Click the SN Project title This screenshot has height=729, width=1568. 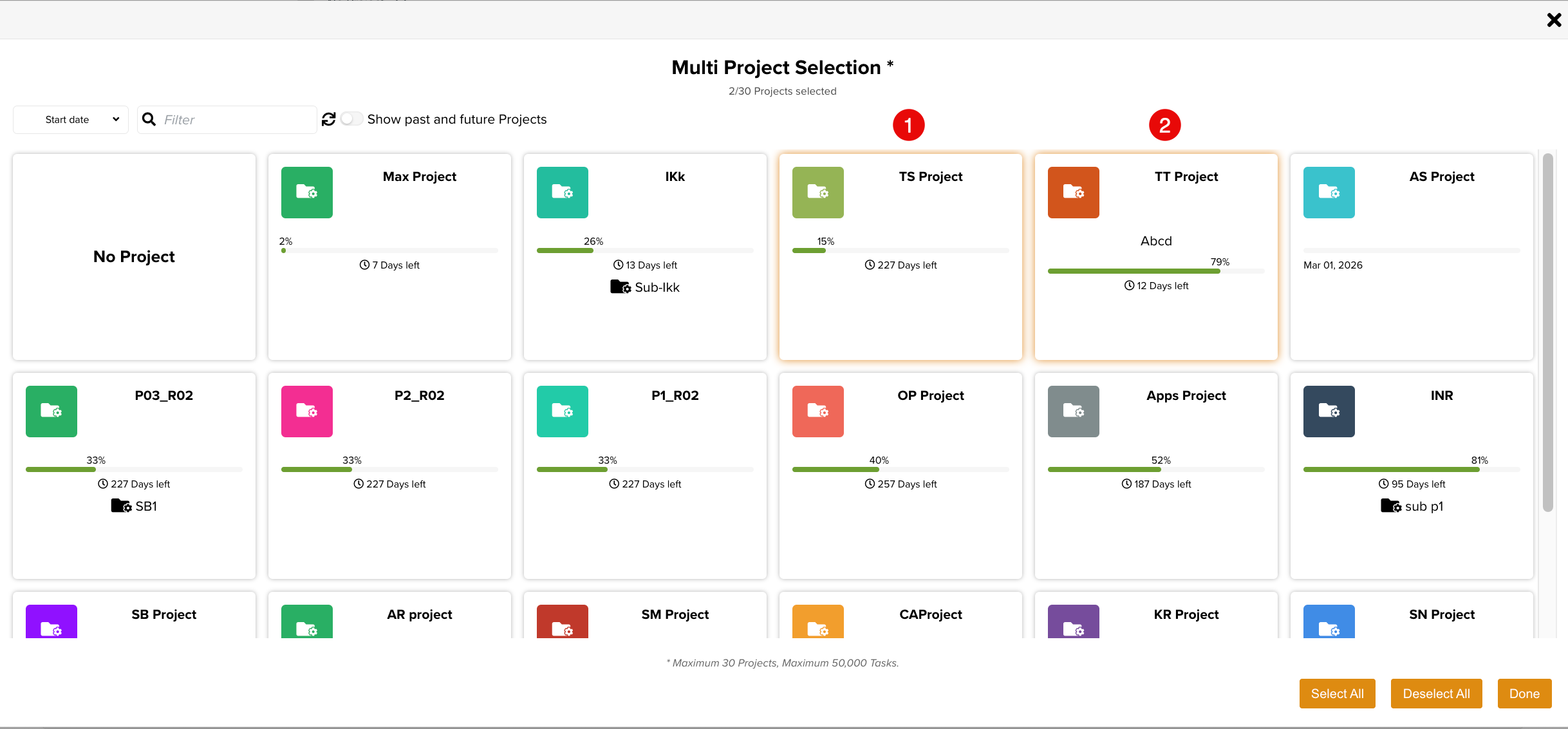(x=1442, y=614)
